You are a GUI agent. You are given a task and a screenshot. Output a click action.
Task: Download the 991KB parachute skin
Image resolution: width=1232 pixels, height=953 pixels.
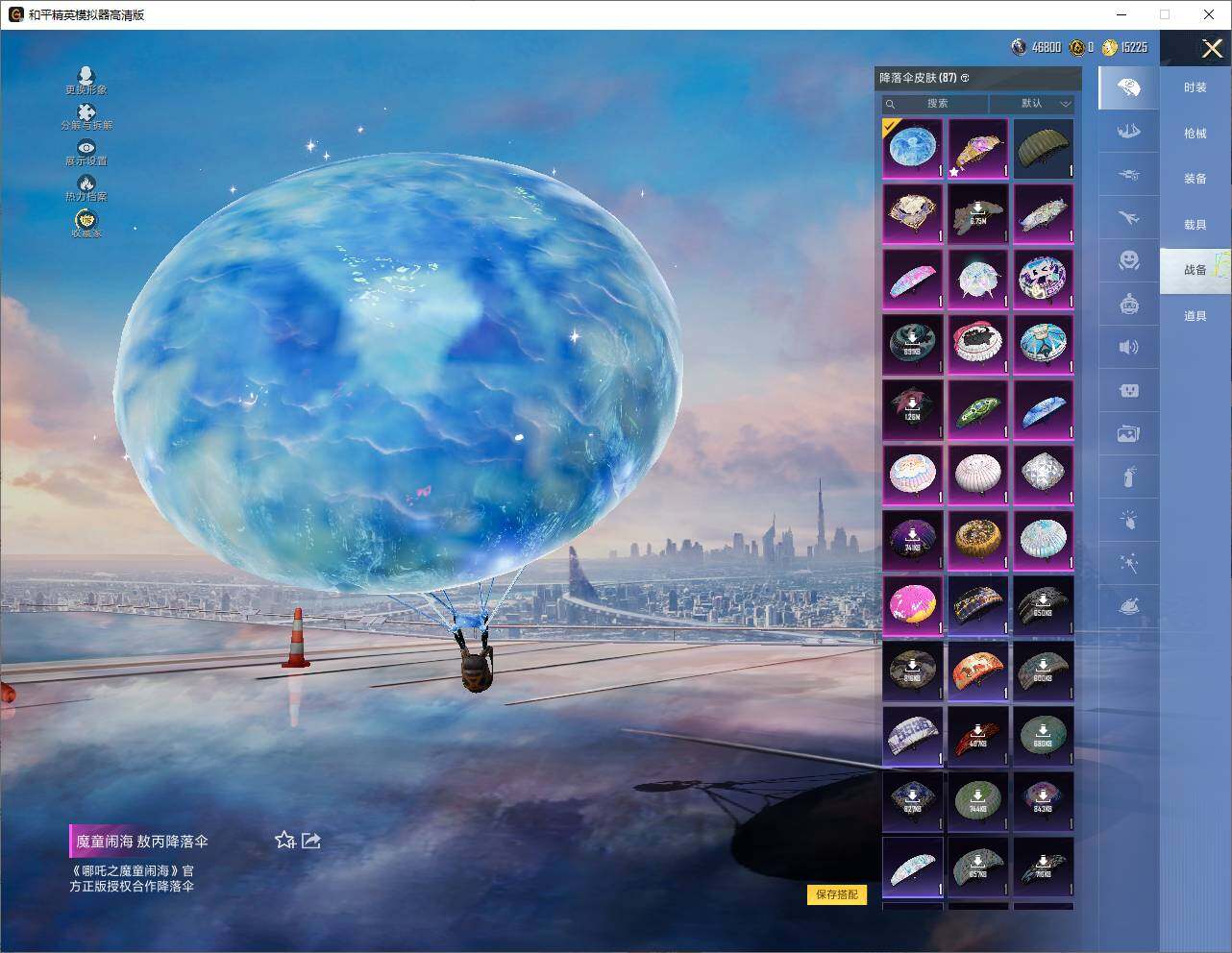tap(913, 345)
